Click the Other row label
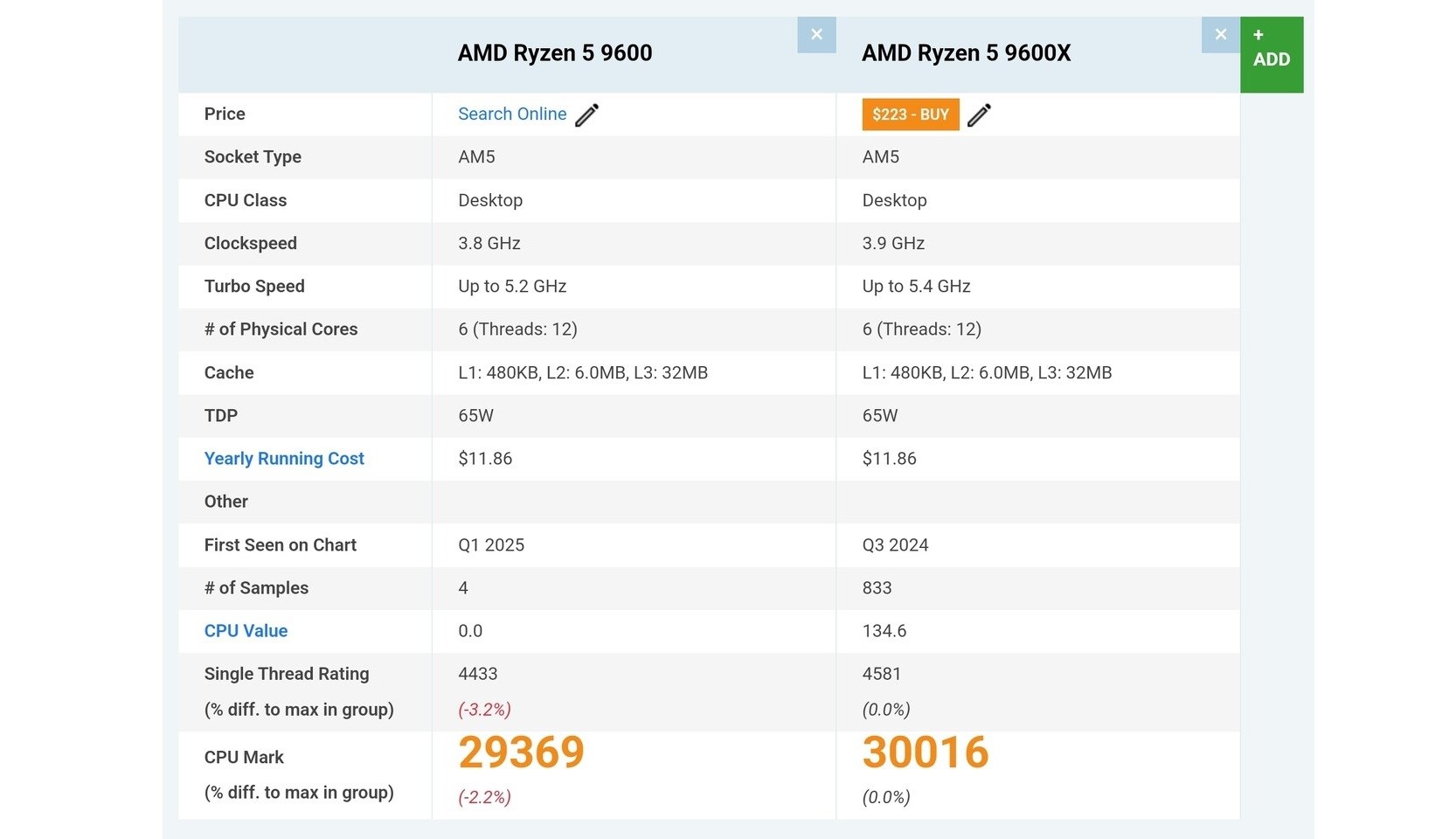This screenshot has height=839, width=1456. click(226, 501)
